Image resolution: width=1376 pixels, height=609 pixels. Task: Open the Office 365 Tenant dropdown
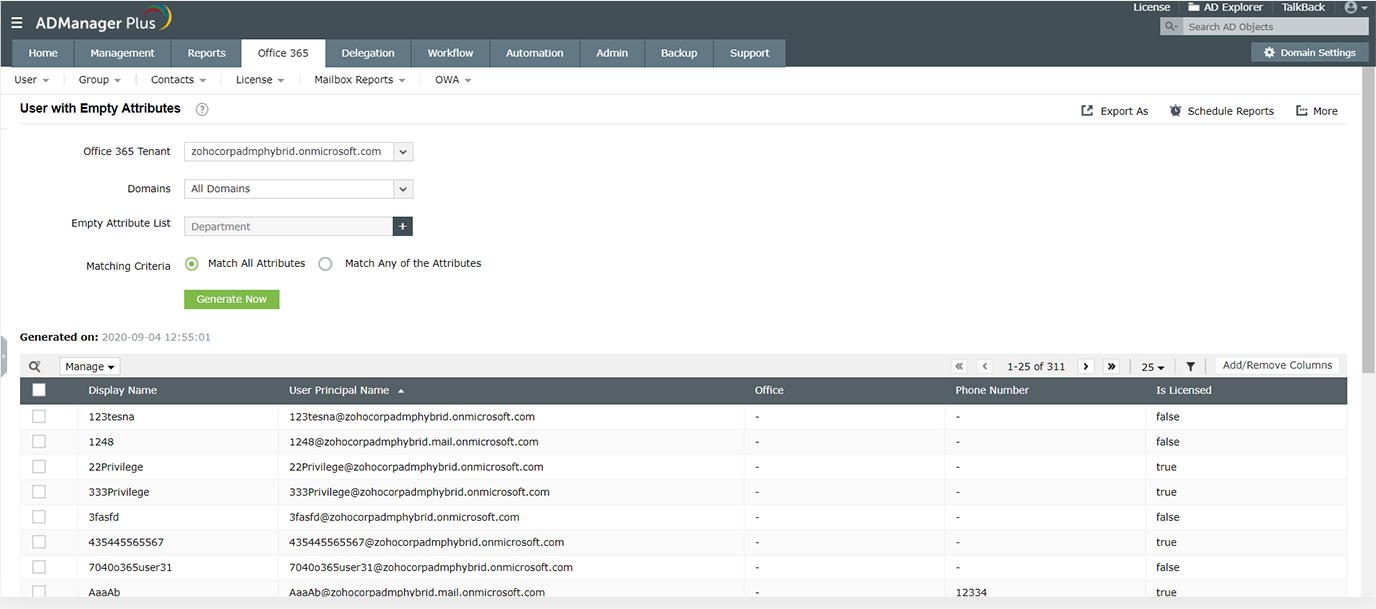[x=403, y=151]
